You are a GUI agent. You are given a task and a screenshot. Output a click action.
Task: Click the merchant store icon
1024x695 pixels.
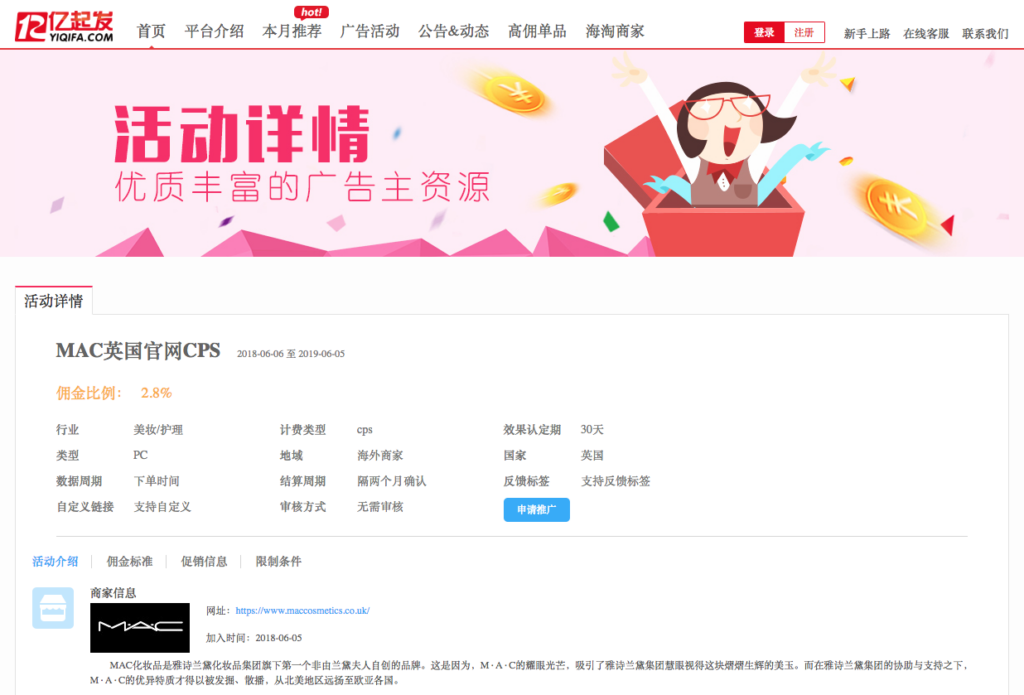coord(53,607)
